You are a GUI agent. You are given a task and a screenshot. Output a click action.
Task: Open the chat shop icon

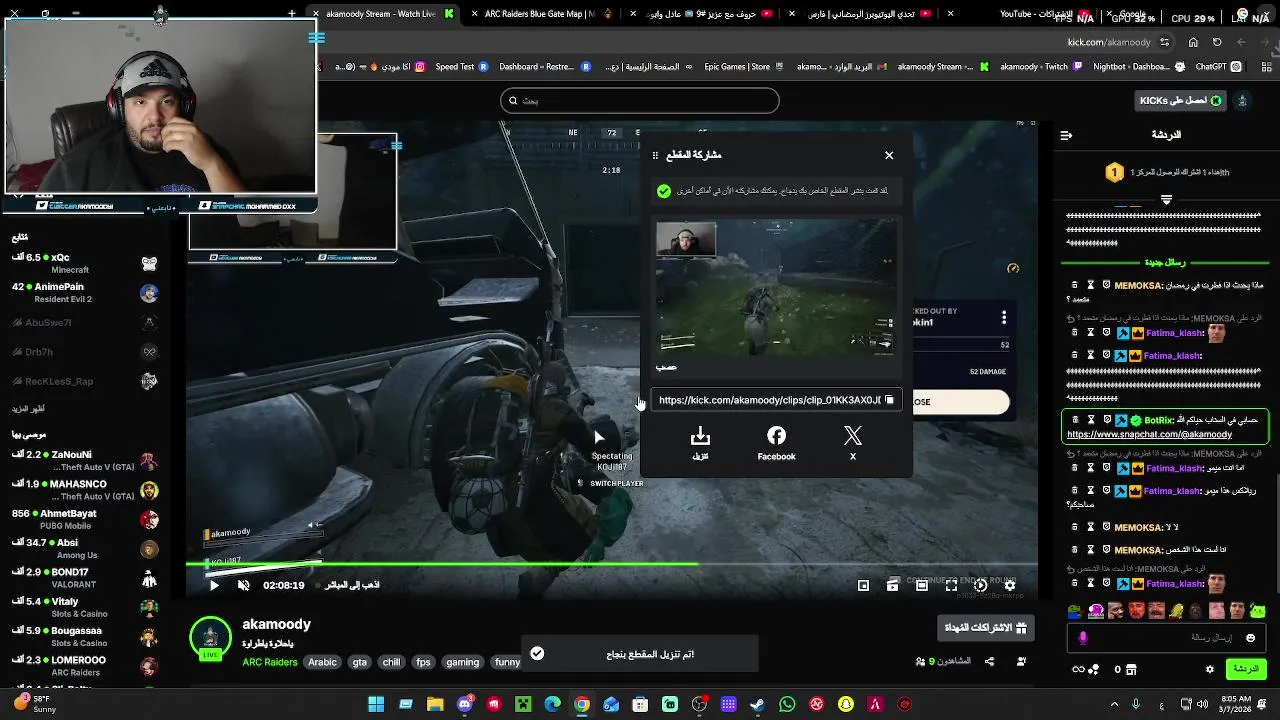(1131, 669)
